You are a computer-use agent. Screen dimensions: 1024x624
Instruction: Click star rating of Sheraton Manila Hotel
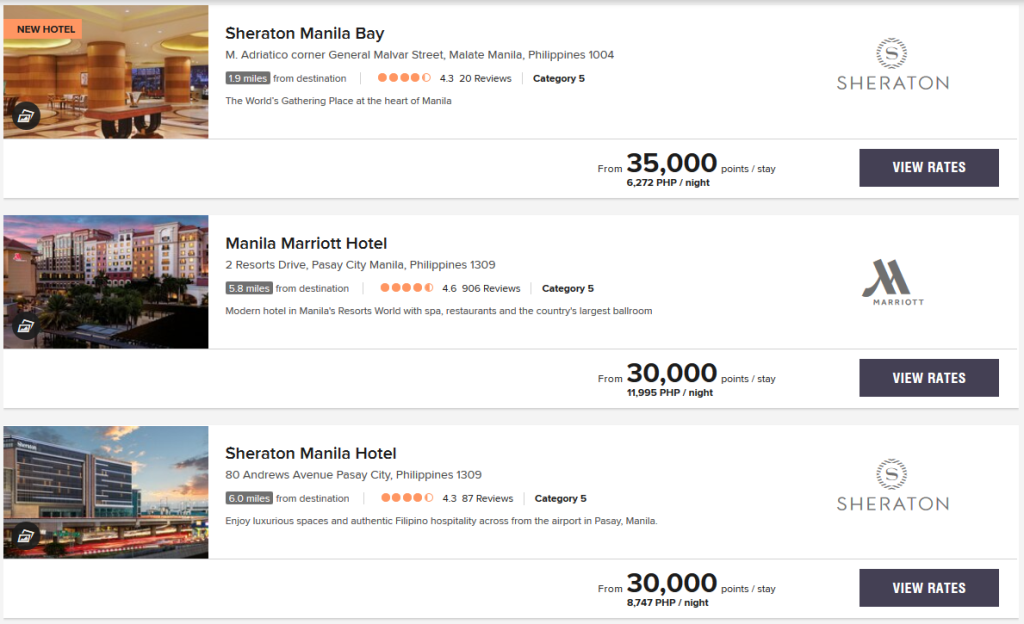pos(406,498)
